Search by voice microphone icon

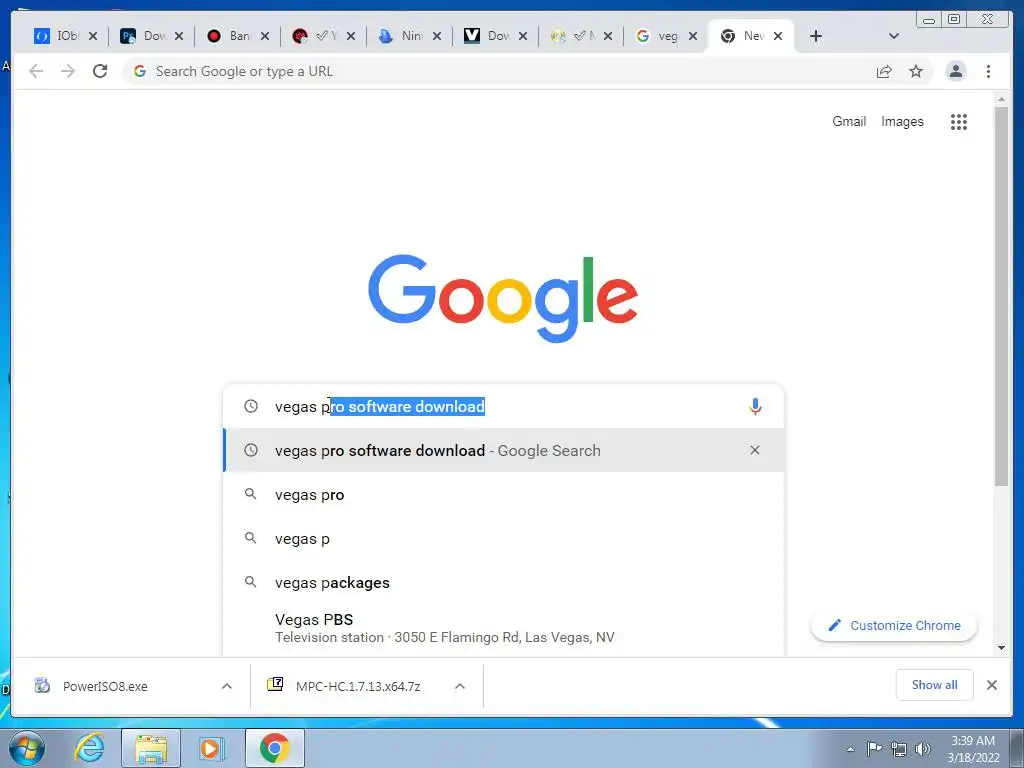pos(754,406)
